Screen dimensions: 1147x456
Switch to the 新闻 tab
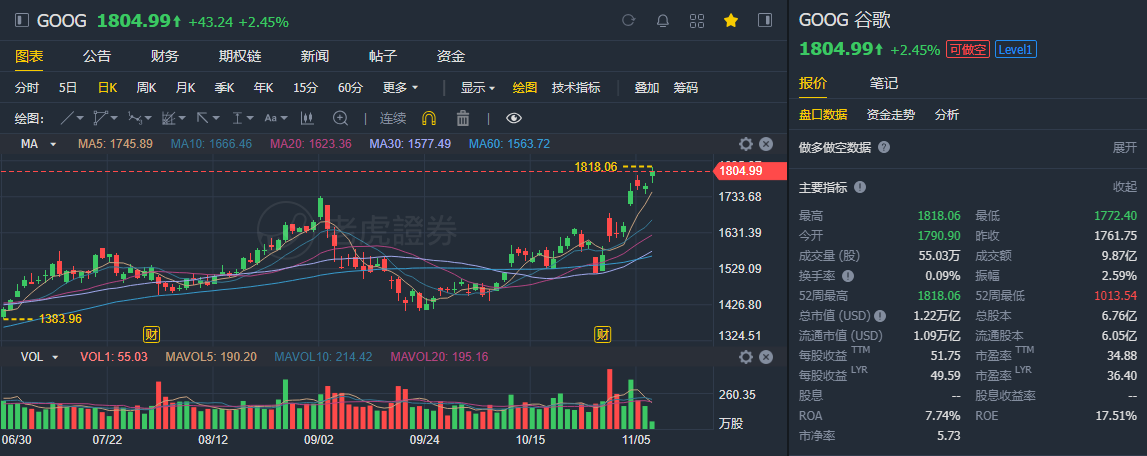click(315, 56)
